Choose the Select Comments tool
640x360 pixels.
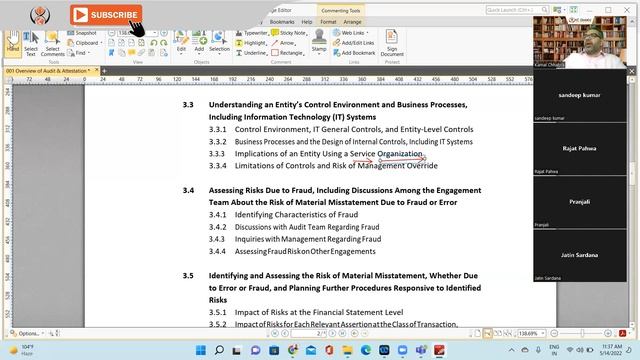52,44
